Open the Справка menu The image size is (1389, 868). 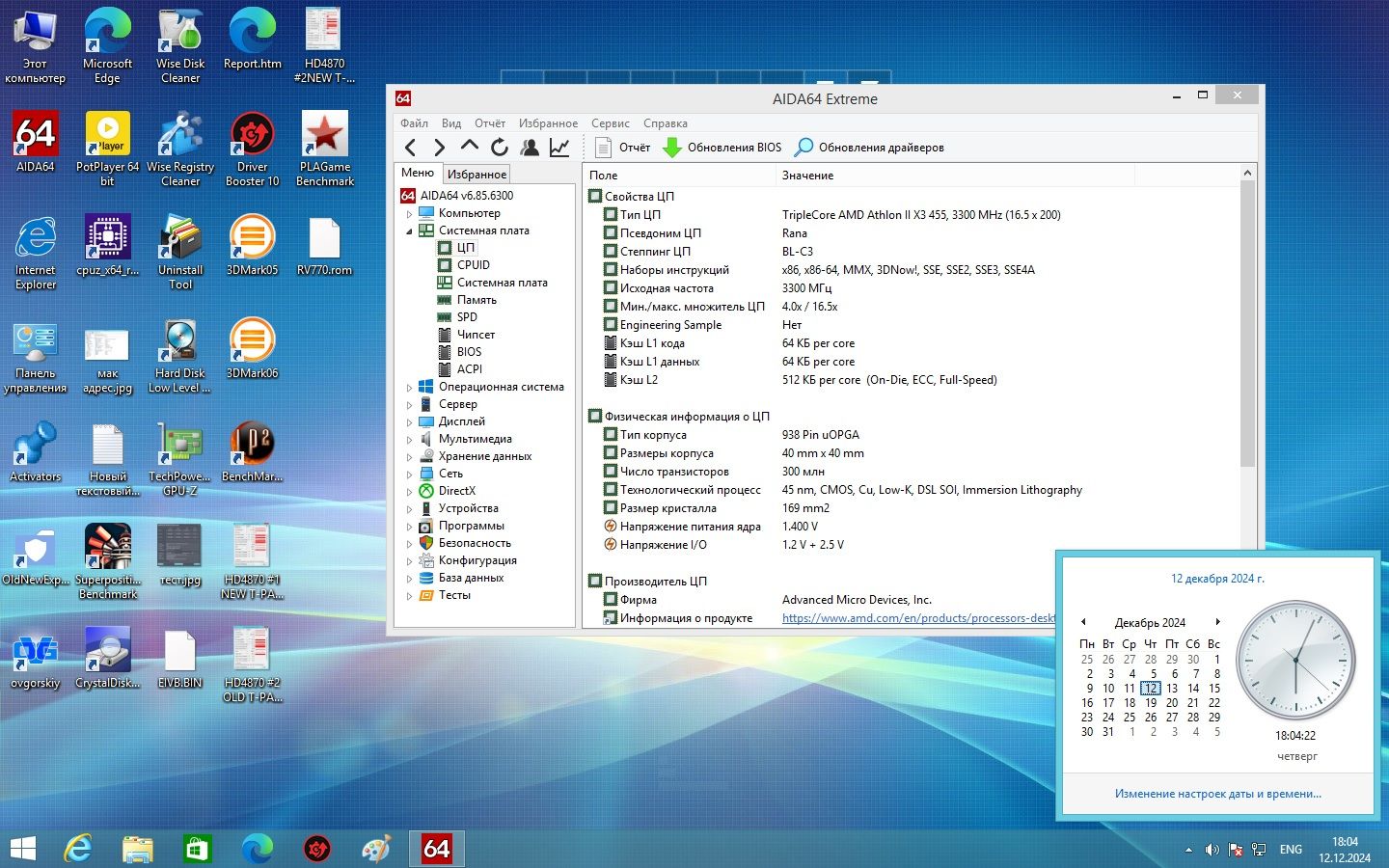(x=666, y=123)
